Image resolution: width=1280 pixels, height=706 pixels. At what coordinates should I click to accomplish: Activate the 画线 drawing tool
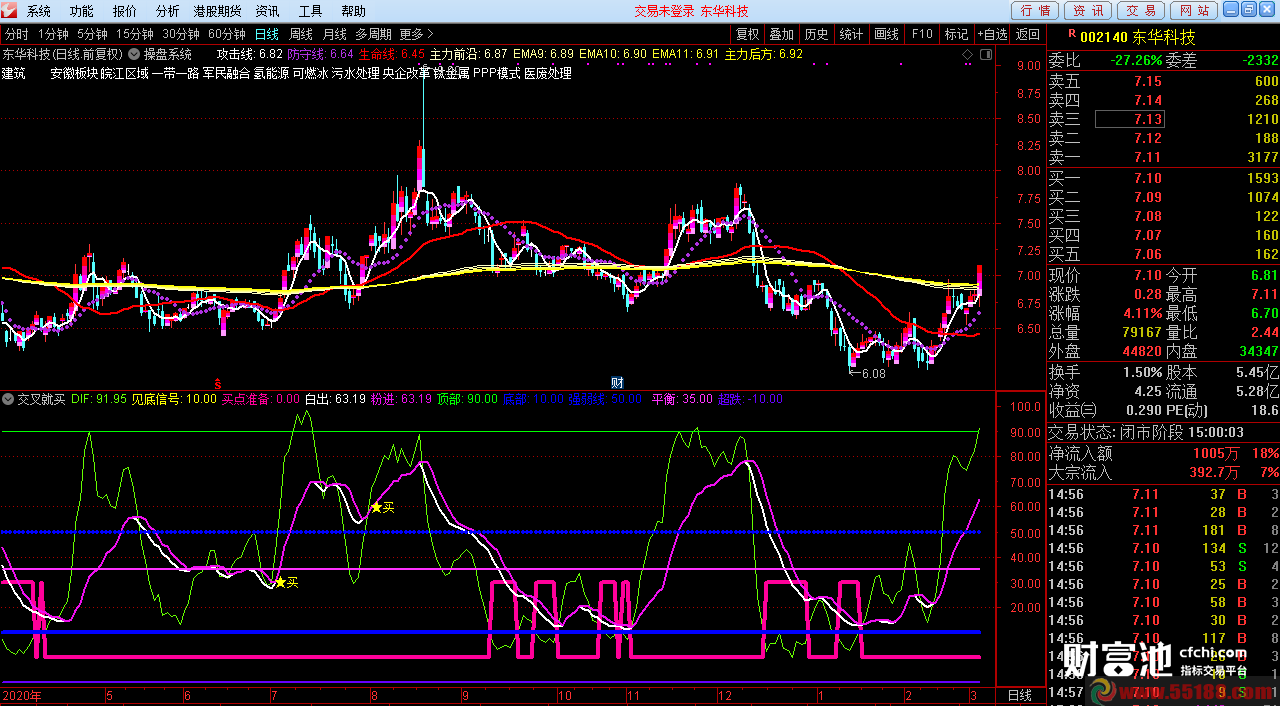click(x=886, y=34)
